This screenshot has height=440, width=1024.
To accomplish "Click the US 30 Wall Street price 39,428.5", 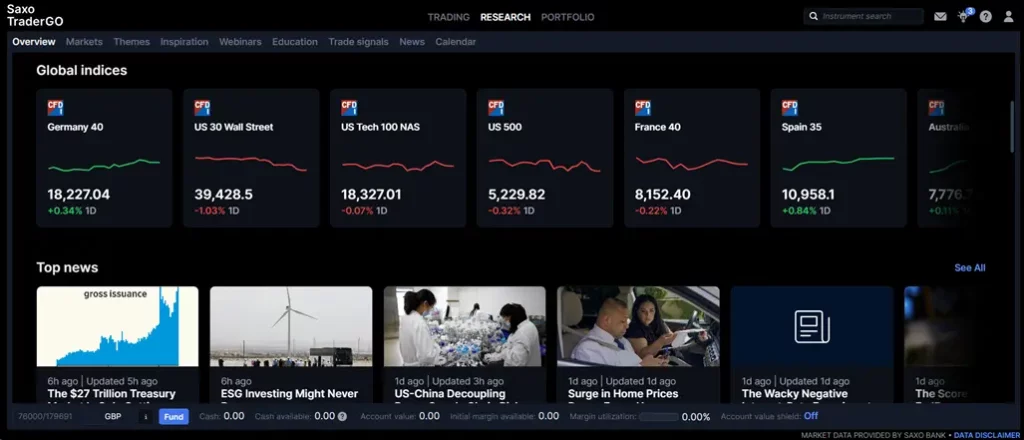I will (x=223, y=195).
